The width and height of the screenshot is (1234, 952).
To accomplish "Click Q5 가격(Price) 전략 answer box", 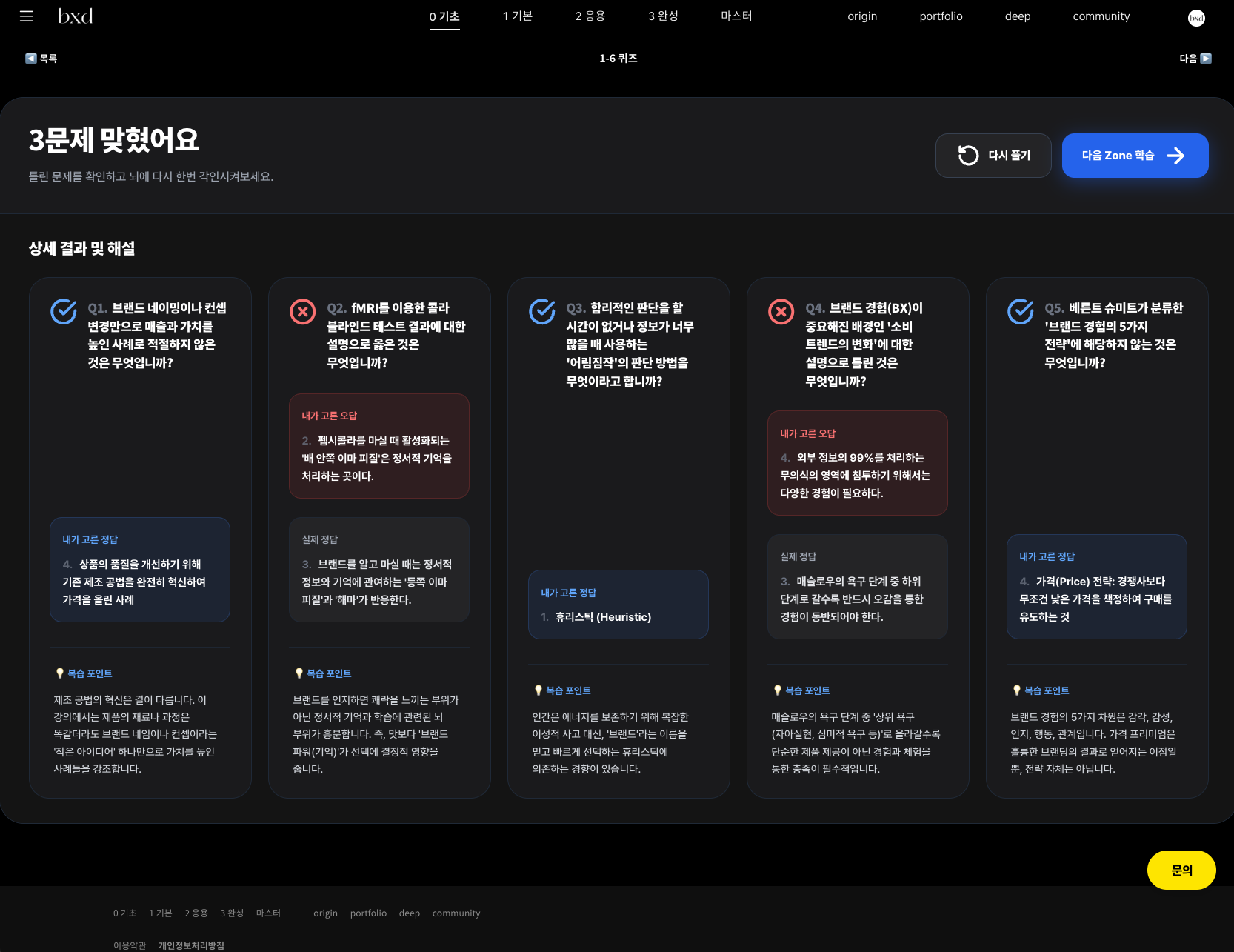I will pos(1097,587).
